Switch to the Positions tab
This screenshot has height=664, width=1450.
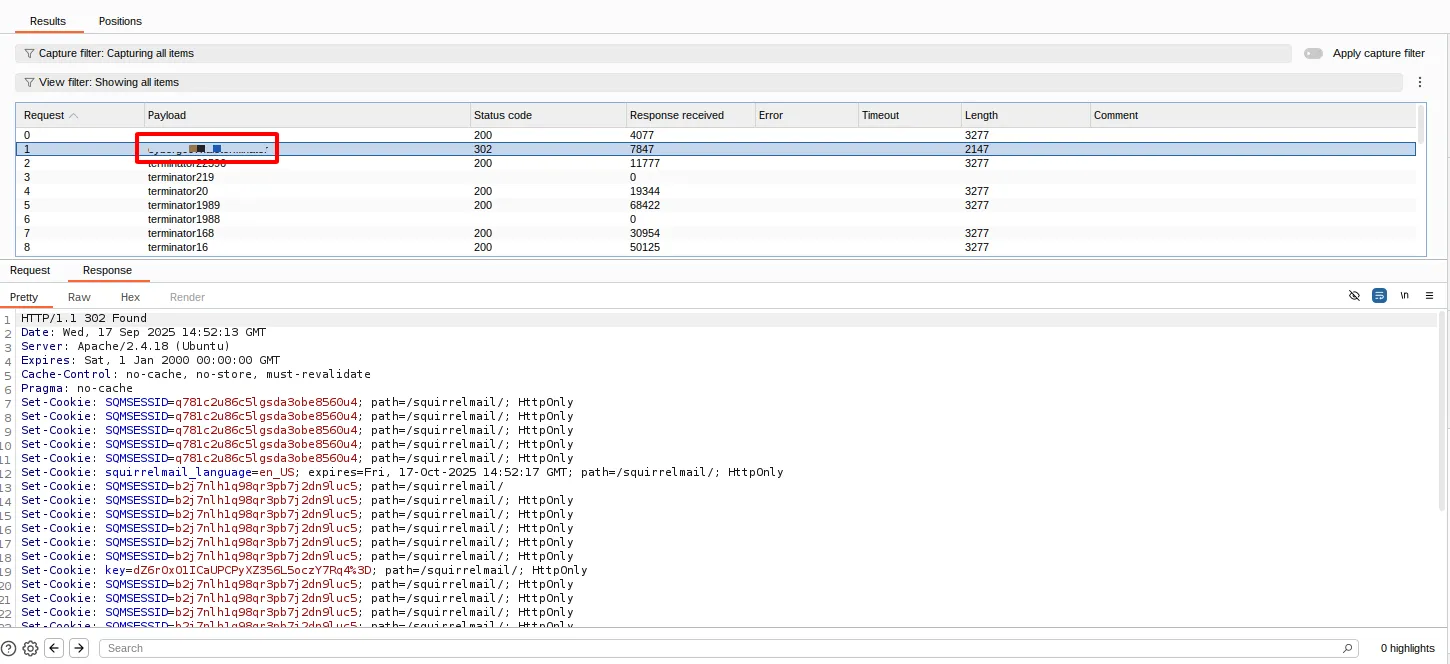(120, 21)
